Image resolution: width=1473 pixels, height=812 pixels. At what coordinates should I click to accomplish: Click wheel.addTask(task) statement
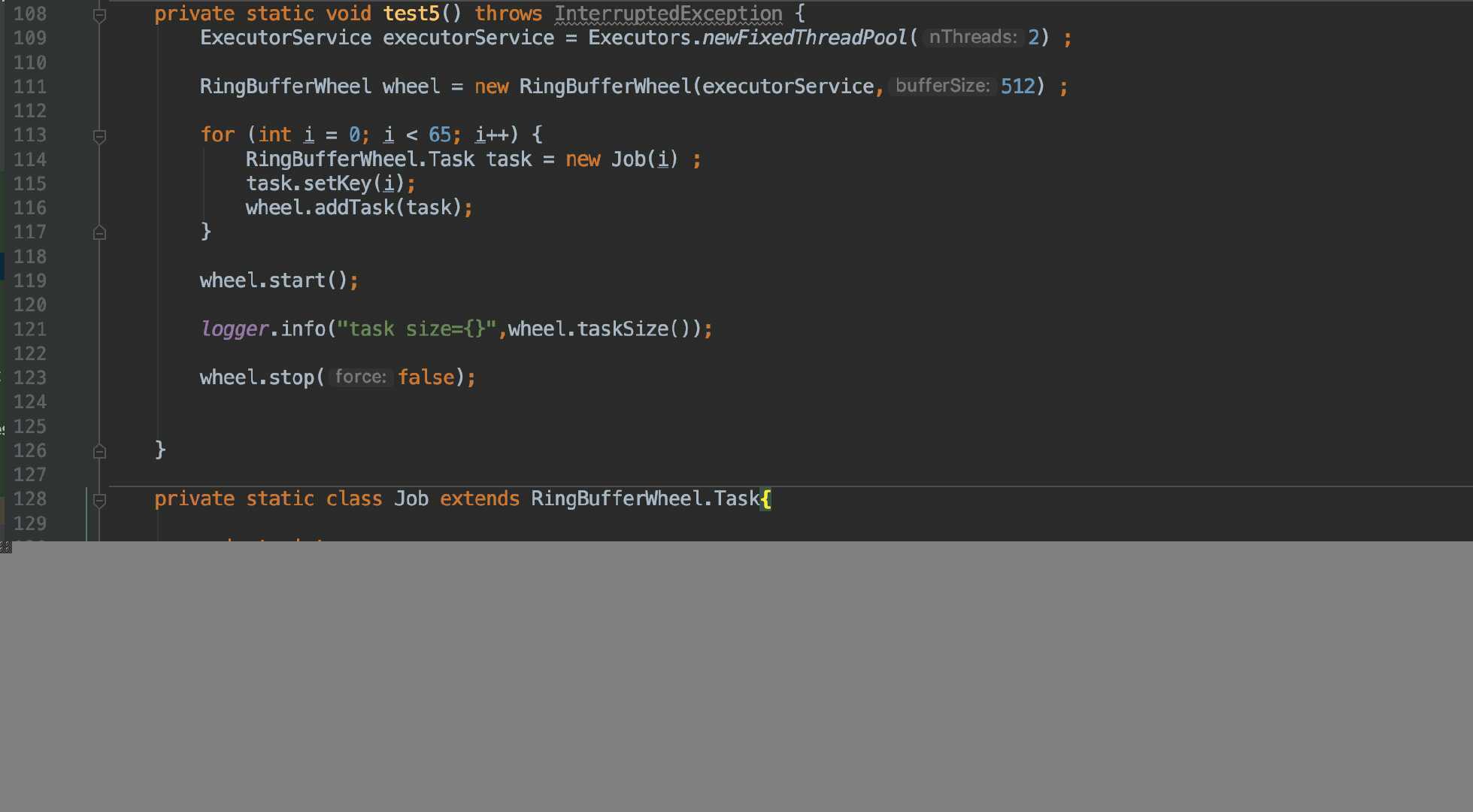pyautogui.click(x=359, y=208)
